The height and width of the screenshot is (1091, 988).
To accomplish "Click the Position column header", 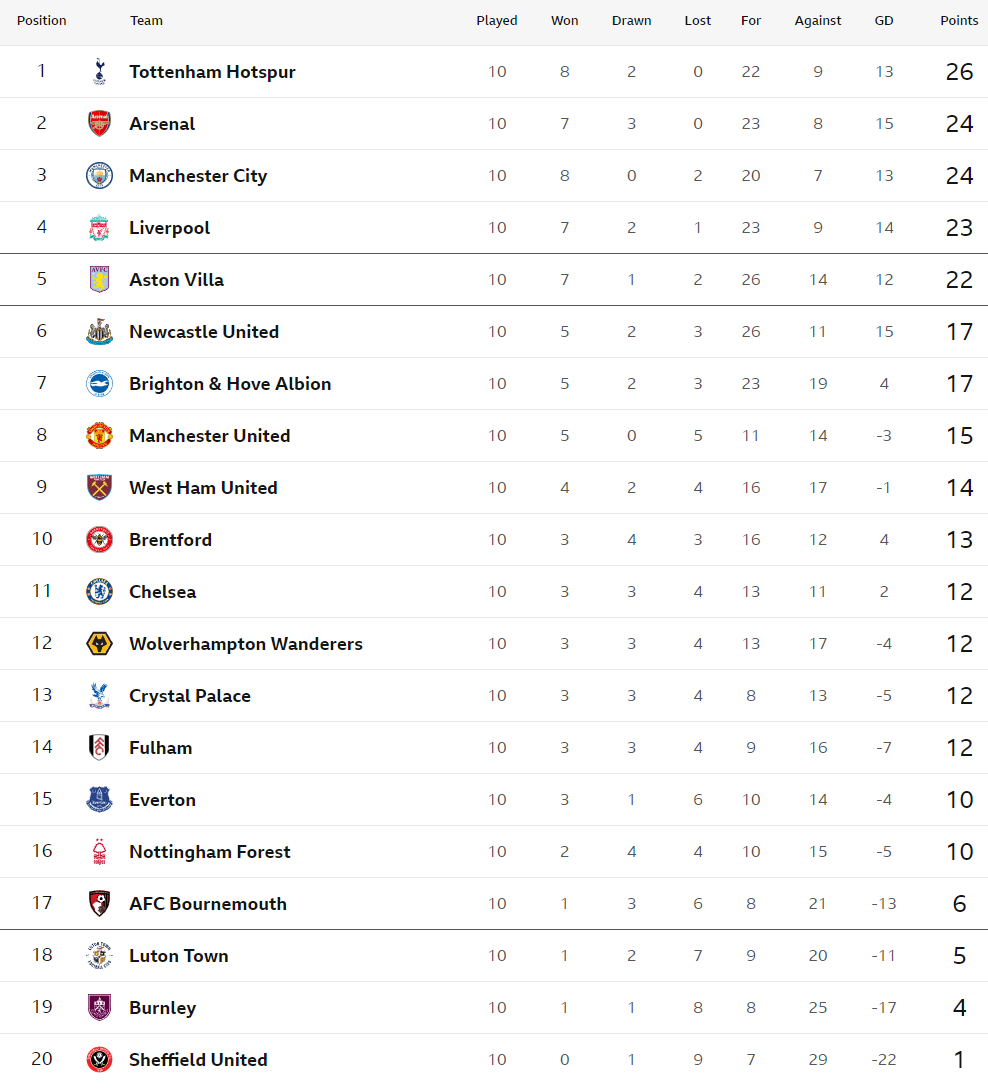I will pos(42,21).
